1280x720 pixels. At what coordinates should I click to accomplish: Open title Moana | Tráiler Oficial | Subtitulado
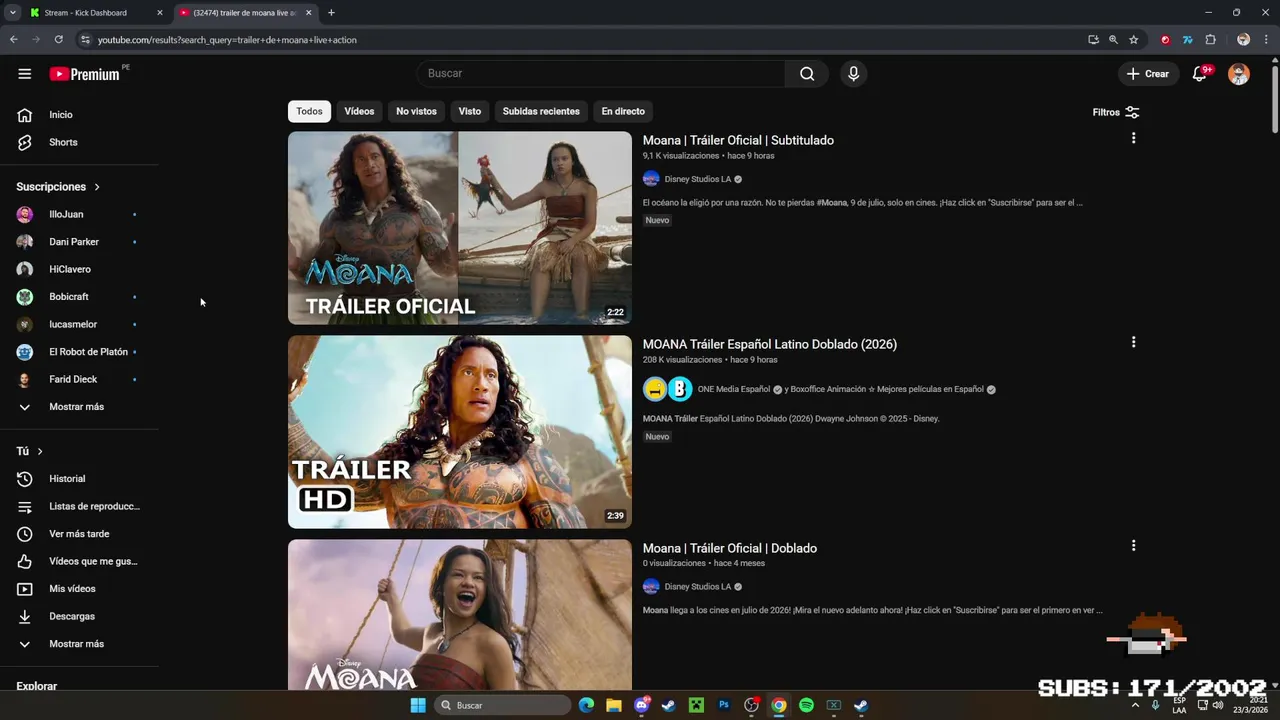point(738,140)
